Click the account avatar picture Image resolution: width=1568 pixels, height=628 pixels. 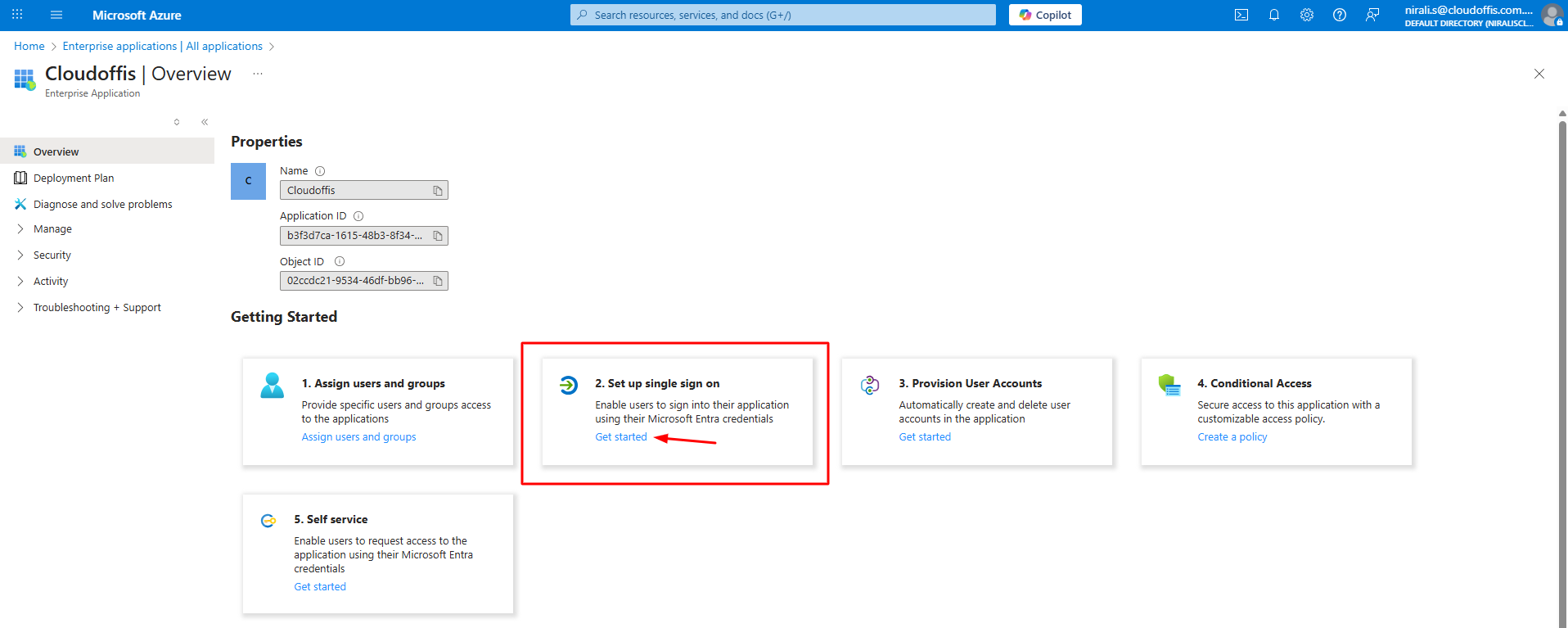tap(1552, 15)
